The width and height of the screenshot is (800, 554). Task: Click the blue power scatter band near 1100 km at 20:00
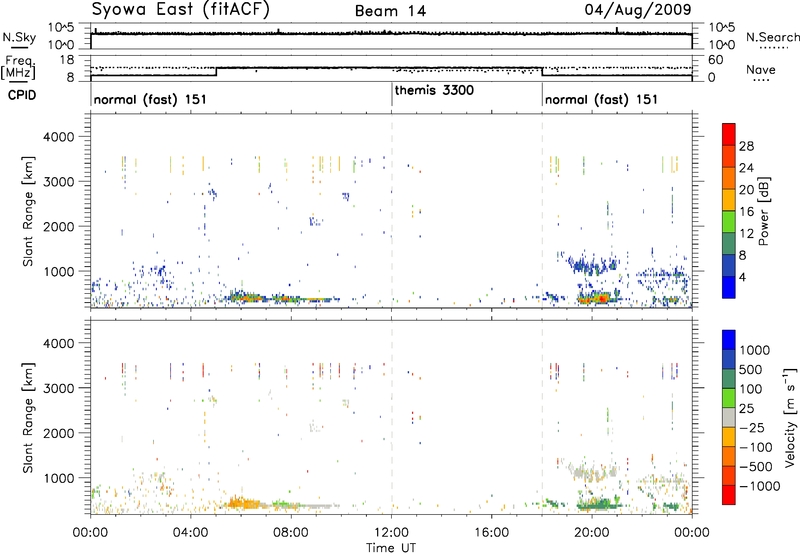click(592, 264)
